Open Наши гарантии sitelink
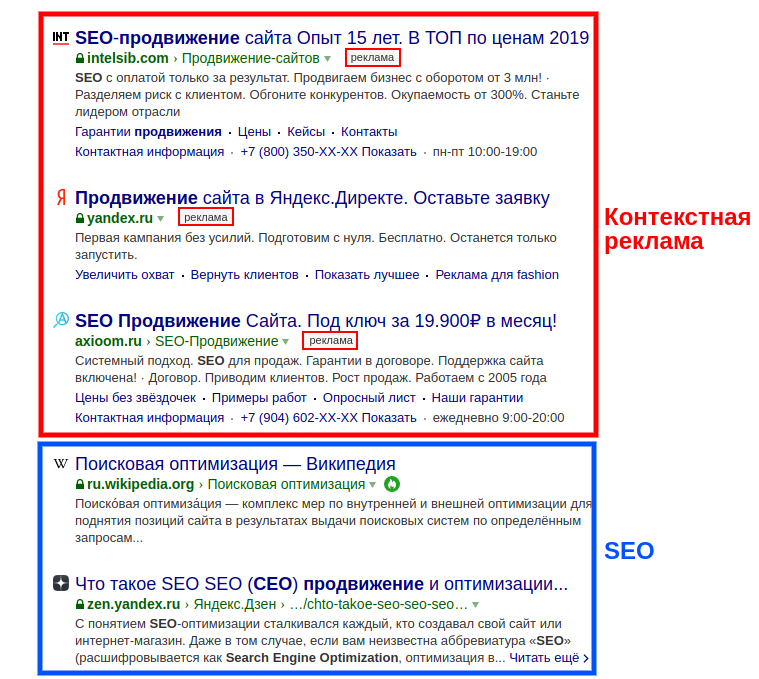Image resolution: width=759 pixels, height=679 pixels. pos(477,397)
